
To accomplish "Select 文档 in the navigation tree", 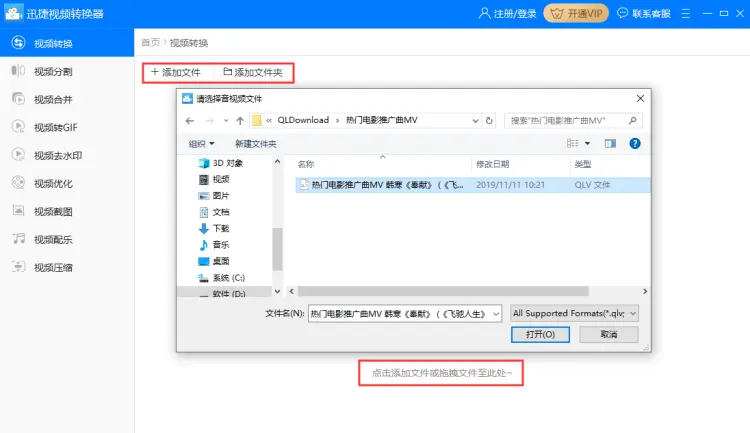I will tap(214, 212).
